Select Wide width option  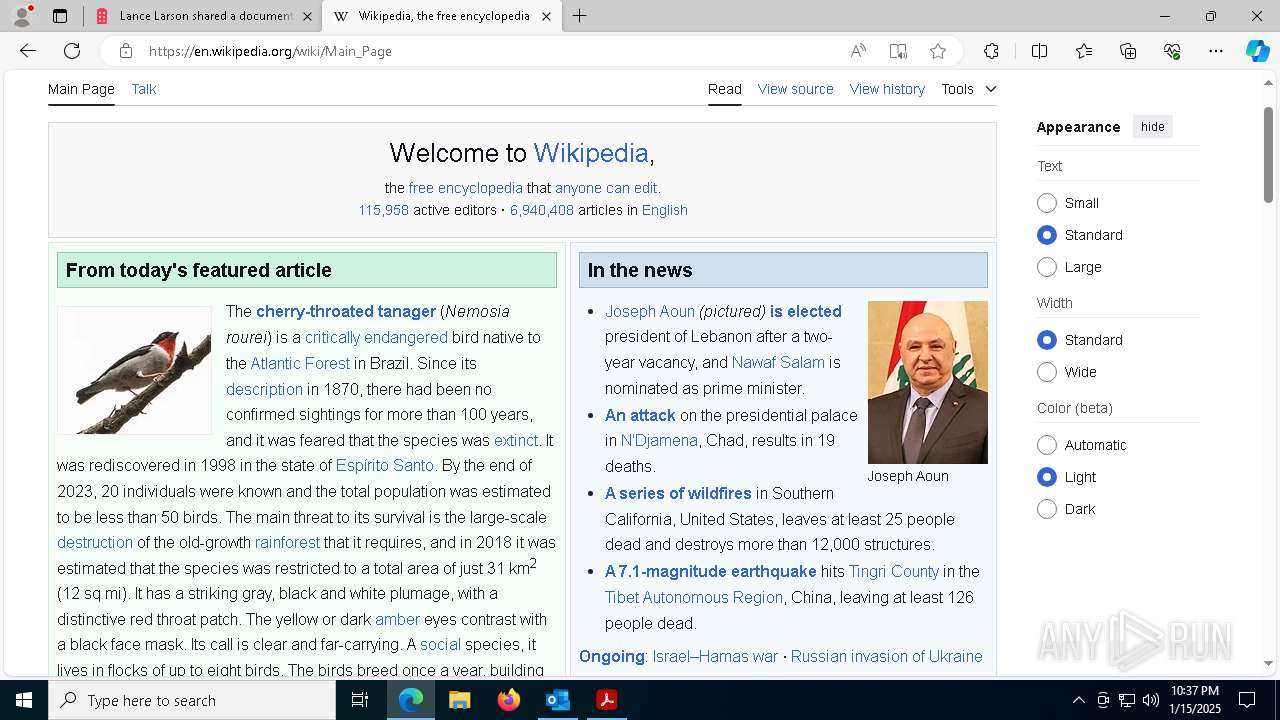coord(1047,372)
